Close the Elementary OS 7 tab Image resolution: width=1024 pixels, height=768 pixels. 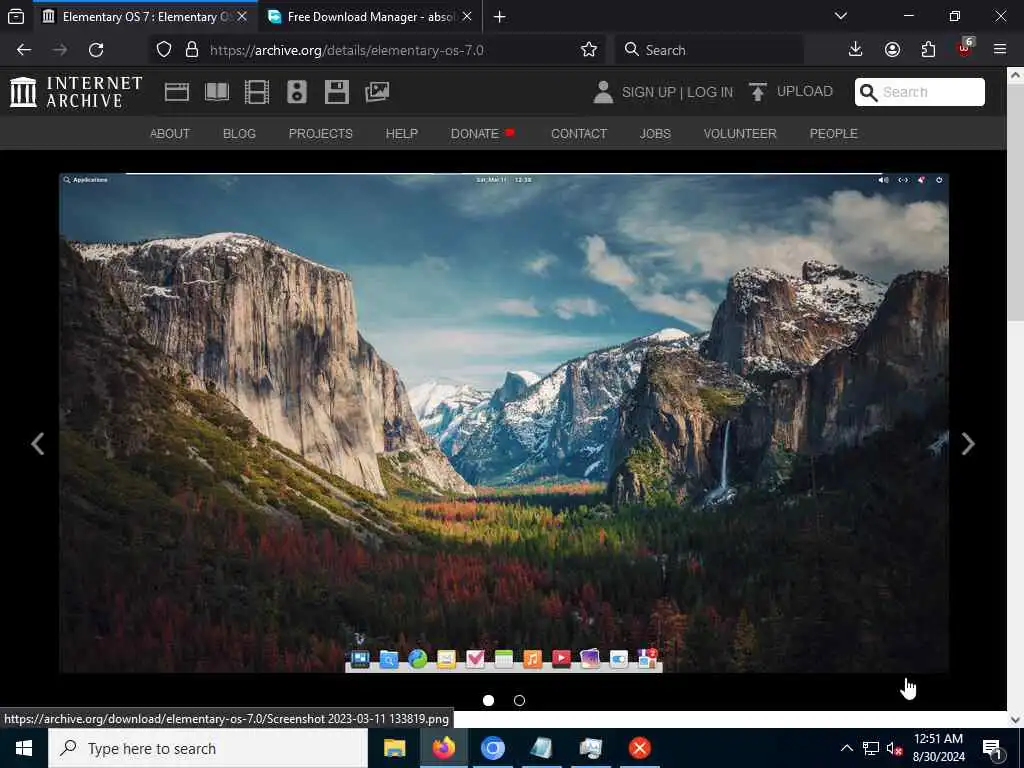[242, 16]
